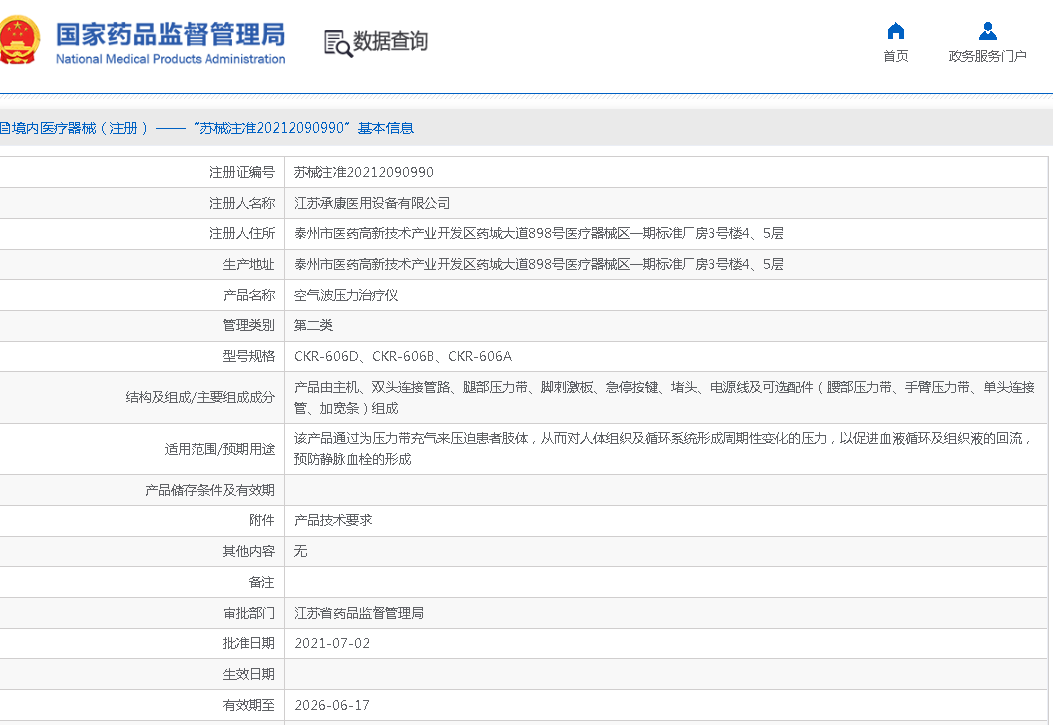Select the approval date 2021-07-02
Viewport: 1053px width, 725px height.
pyautogui.click(x=332, y=643)
